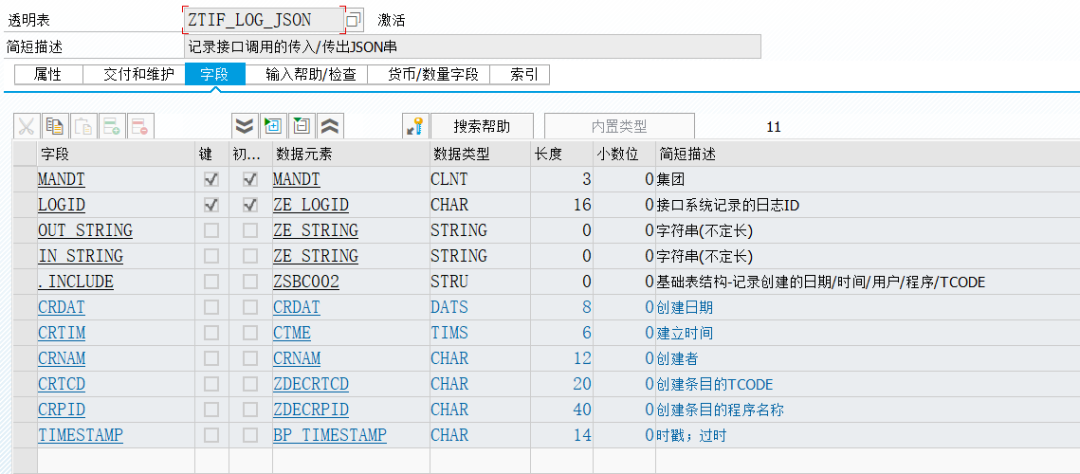Toggle key checkbox for LOGID row
Screen dimensions: 1080x474
[211, 205]
